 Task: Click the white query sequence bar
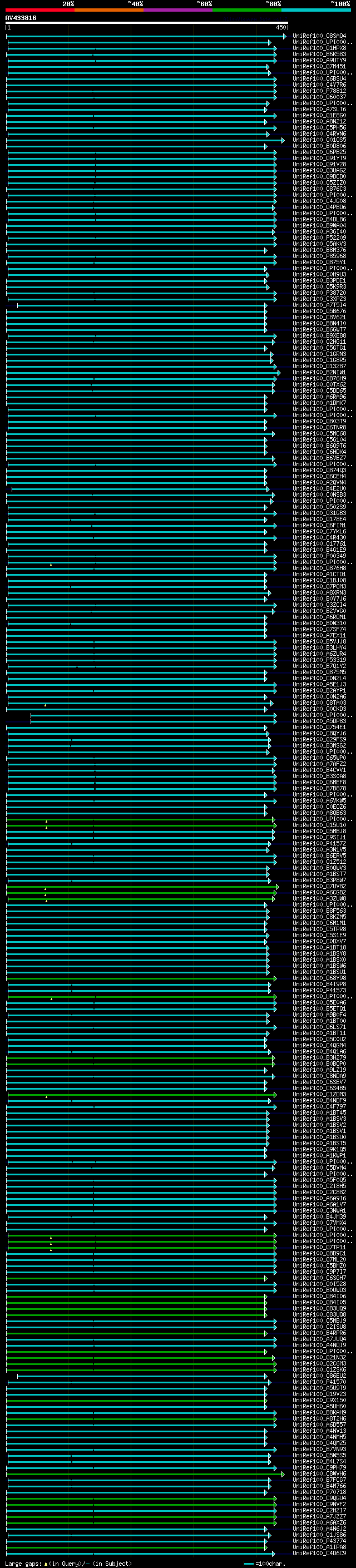[147, 22]
